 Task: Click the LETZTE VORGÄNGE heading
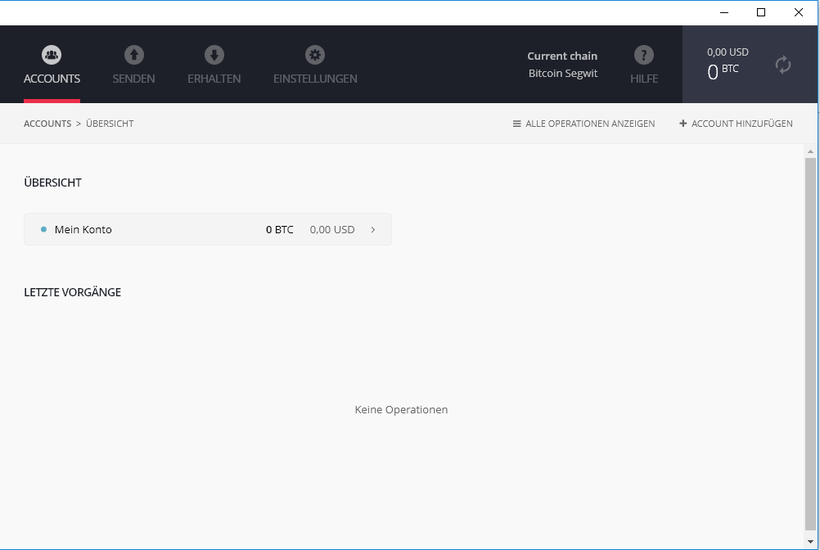pyautogui.click(x=72, y=292)
